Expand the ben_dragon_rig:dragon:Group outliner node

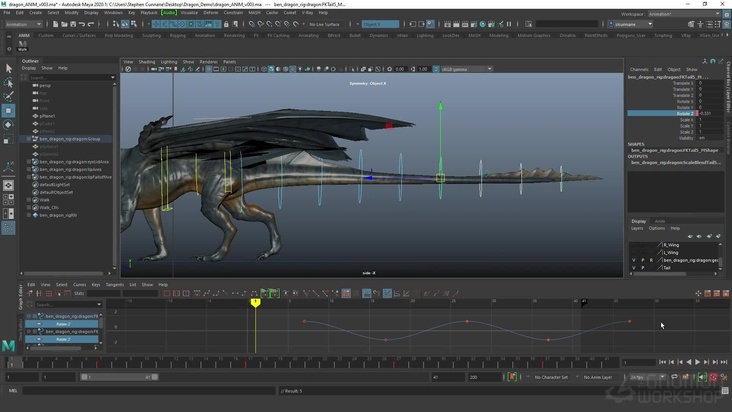pos(29,139)
